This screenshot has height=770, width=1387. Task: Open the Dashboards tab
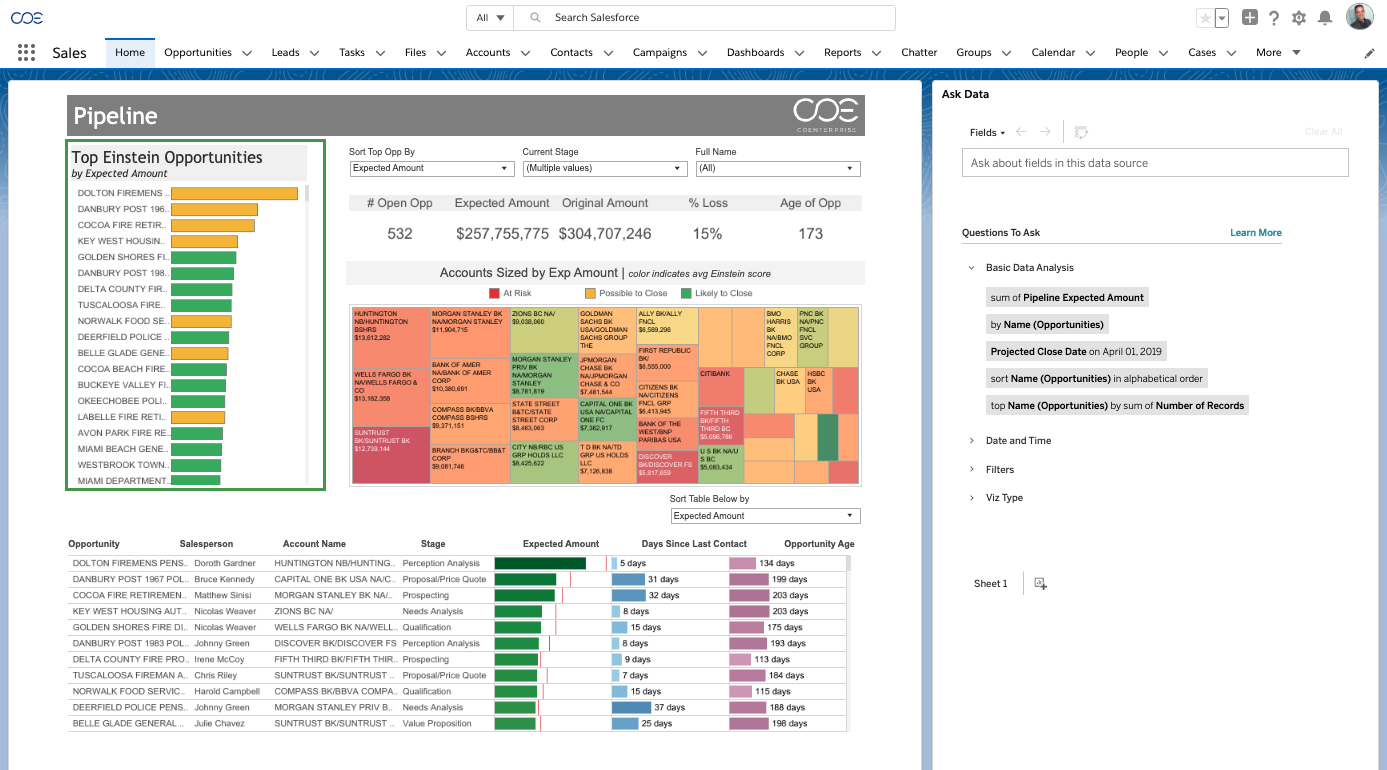[755, 53]
